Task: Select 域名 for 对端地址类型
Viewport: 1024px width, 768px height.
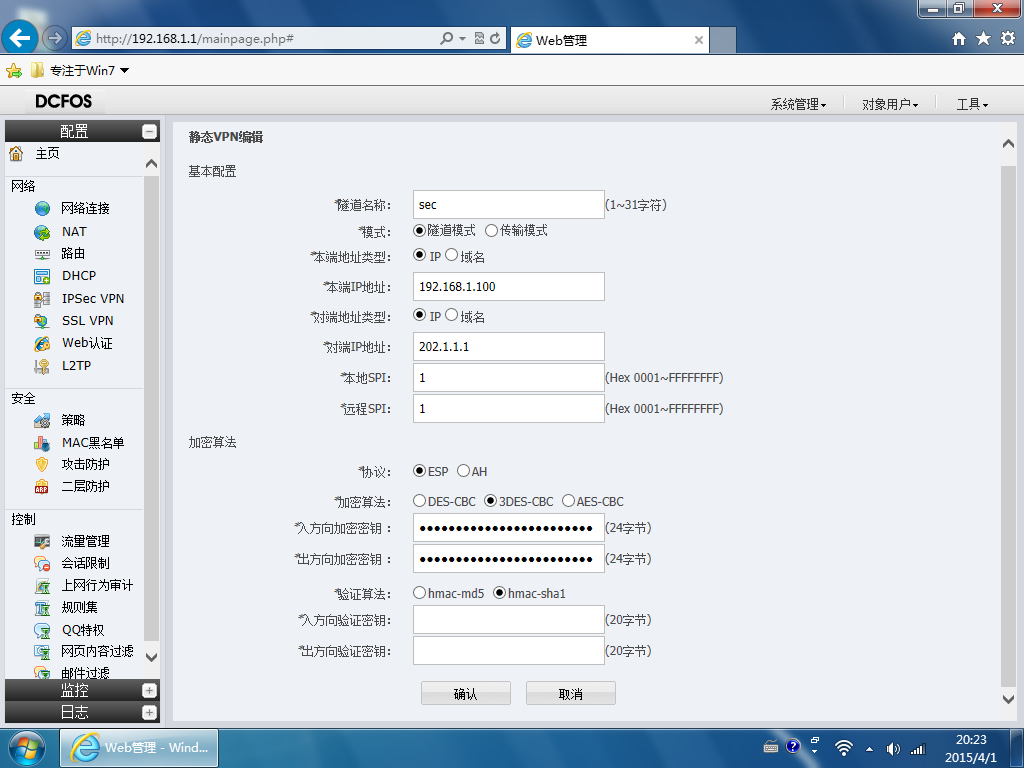Action: (451, 315)
